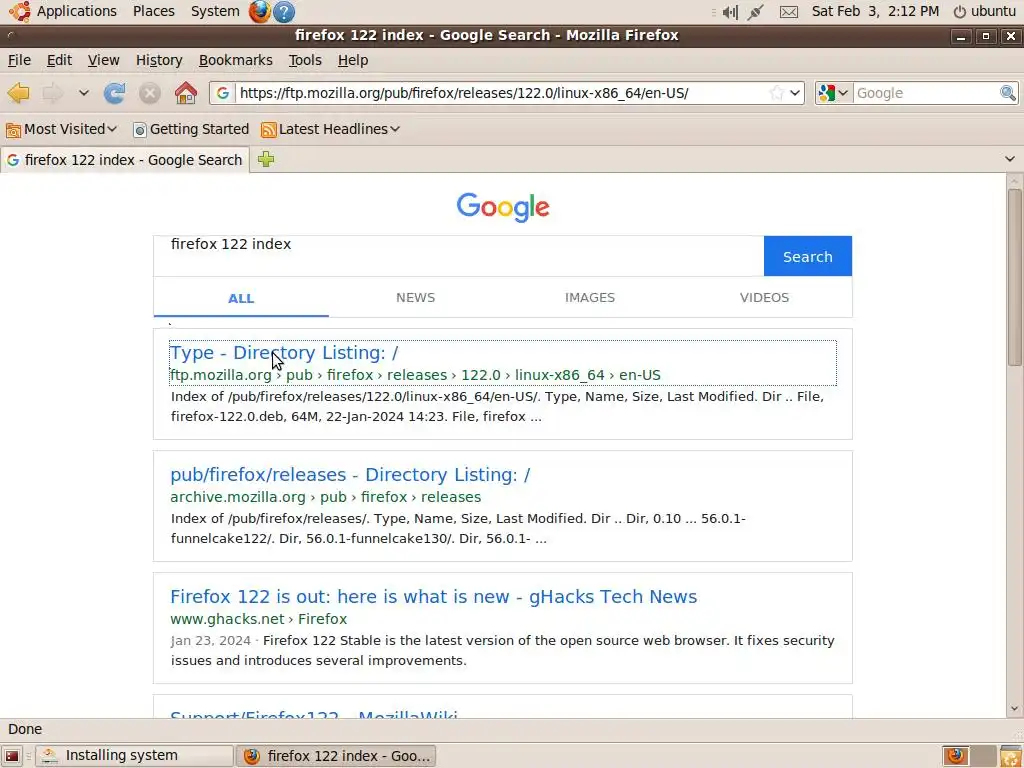Reload the page with the Reload icon
This screenshot has width=1024, height=768.
click(x=114, y=93)
